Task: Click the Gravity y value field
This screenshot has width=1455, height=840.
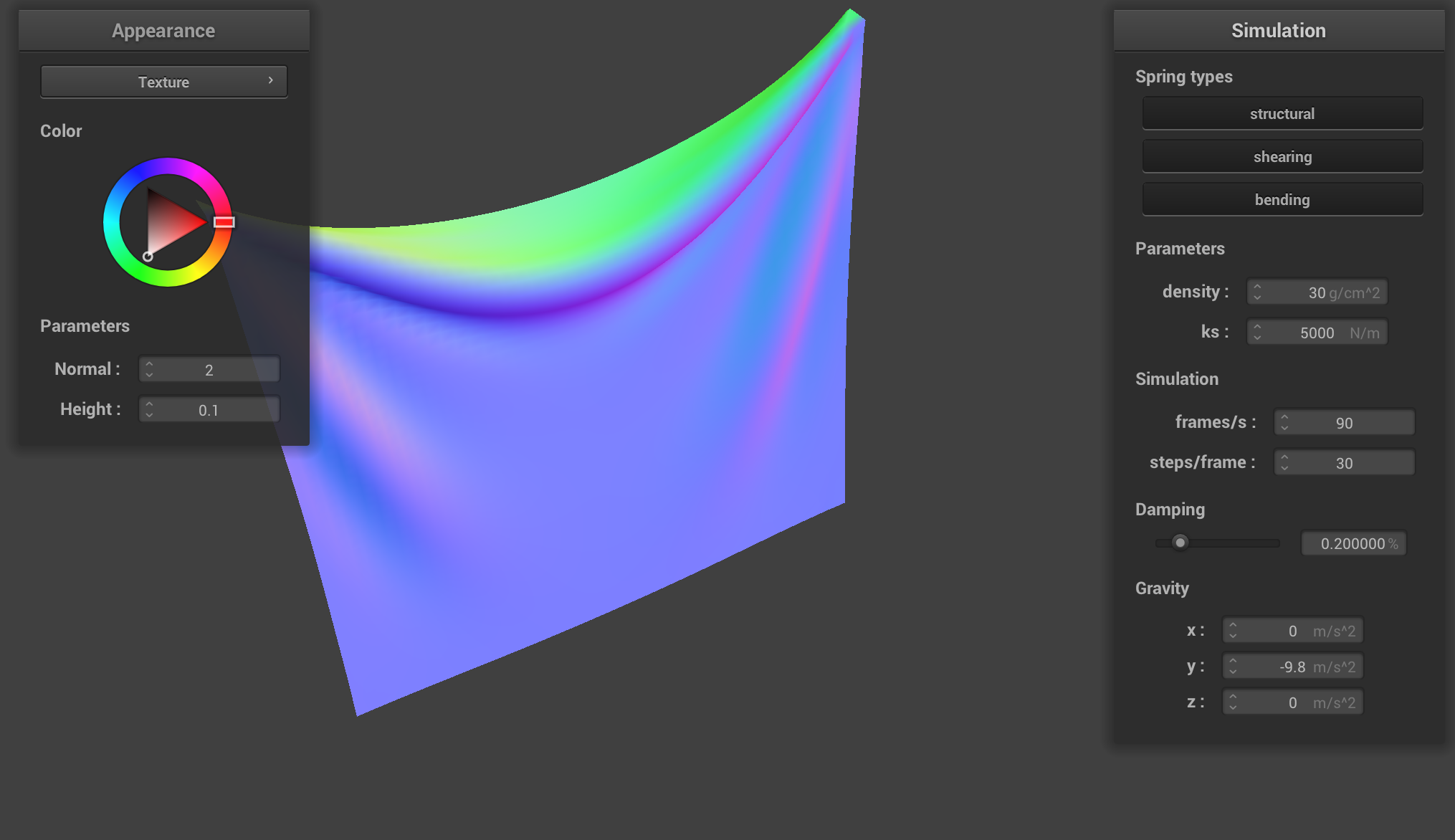Action: pyautogui.click(x=1293, y=666)
